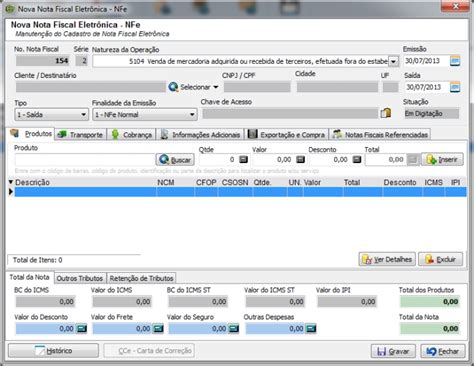This screenshot has width=474, height=366.
Task: Click the Saída date field
Action: (x=426, y=87)
